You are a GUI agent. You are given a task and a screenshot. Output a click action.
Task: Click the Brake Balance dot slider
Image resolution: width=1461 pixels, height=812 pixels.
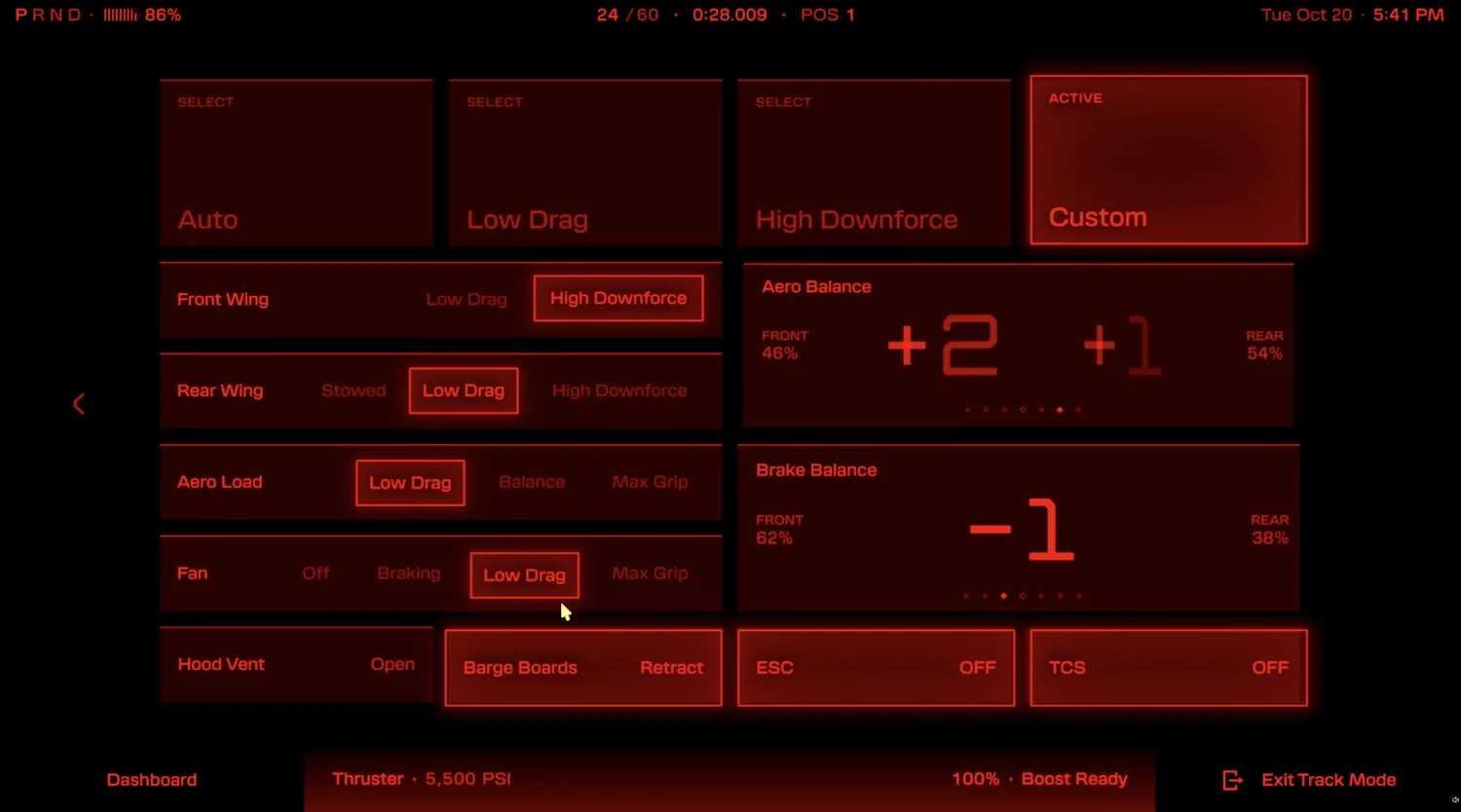point(1023,596)
